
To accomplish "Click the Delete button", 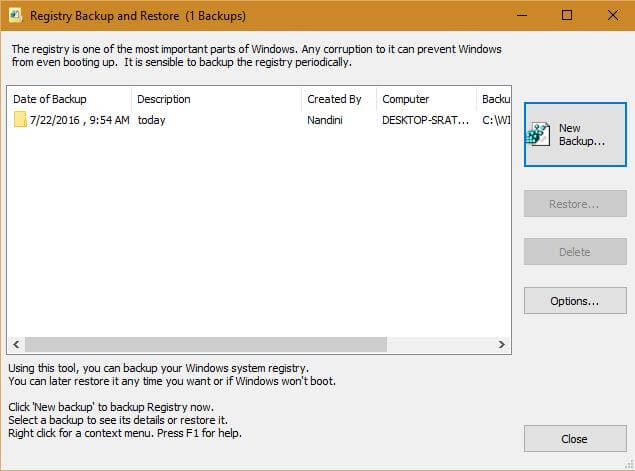I will tap(575, 251).
